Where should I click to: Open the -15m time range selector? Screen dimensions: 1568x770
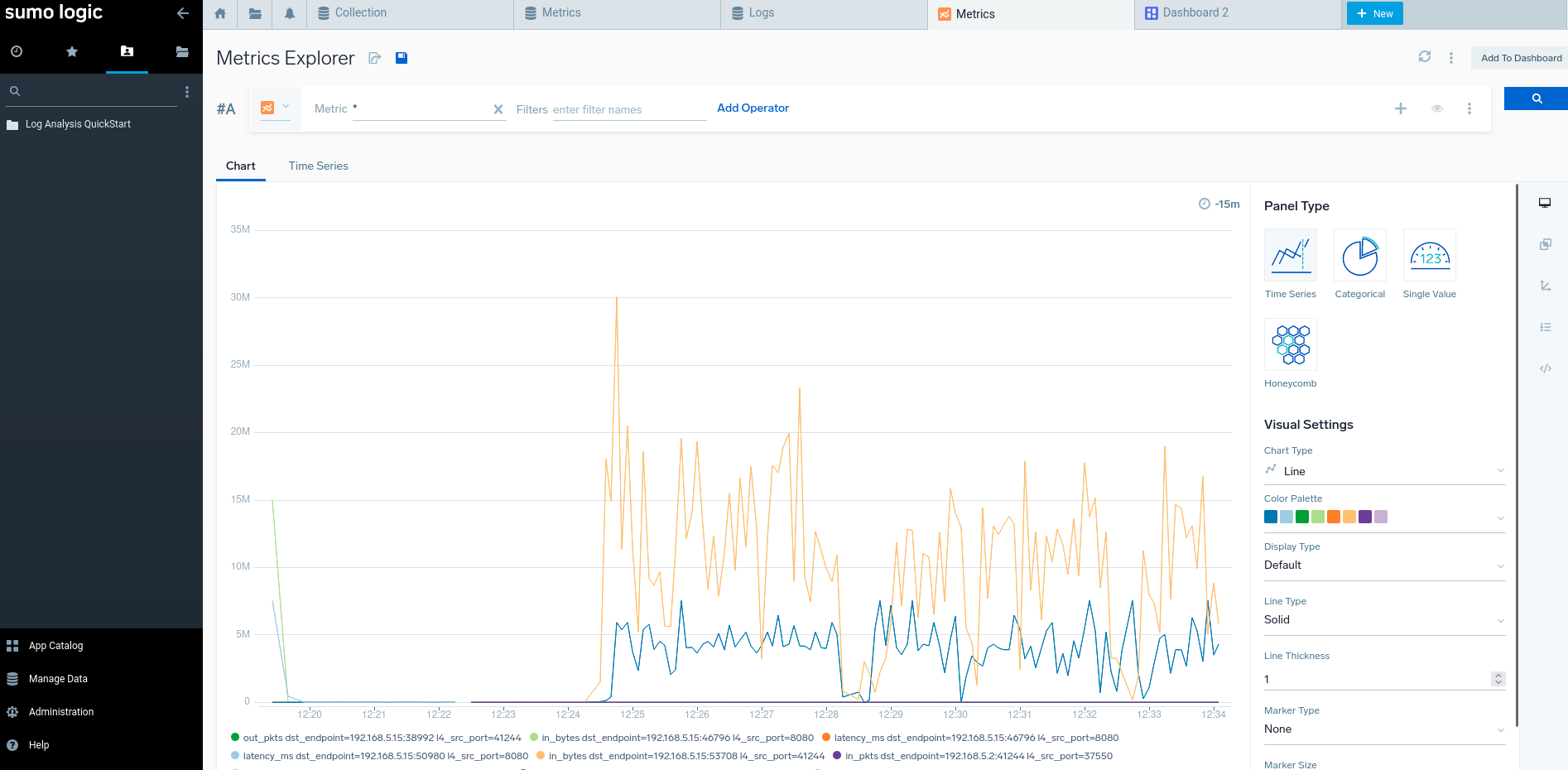pyautogui.click(x=1219, y=204)
